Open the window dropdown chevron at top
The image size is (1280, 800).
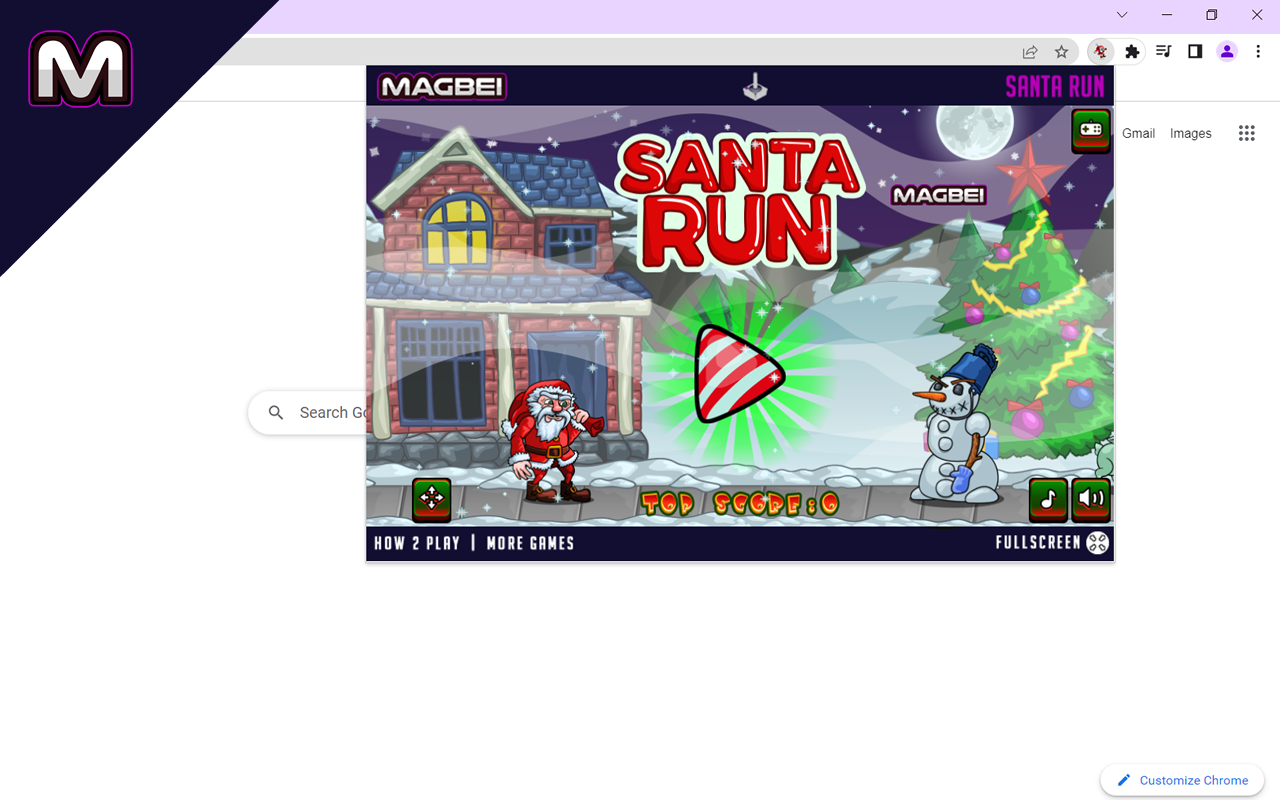click(1121, 15)
